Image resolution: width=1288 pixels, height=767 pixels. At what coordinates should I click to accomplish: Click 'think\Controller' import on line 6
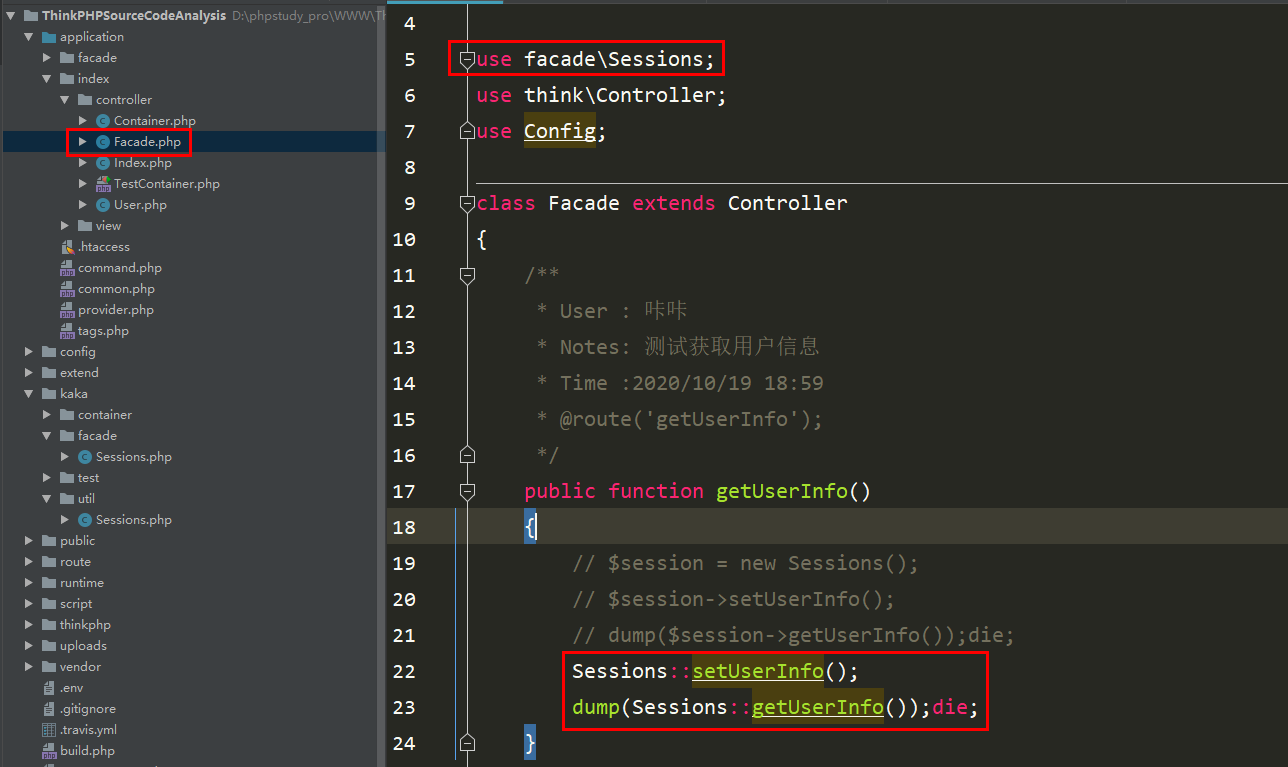point(620,96)
